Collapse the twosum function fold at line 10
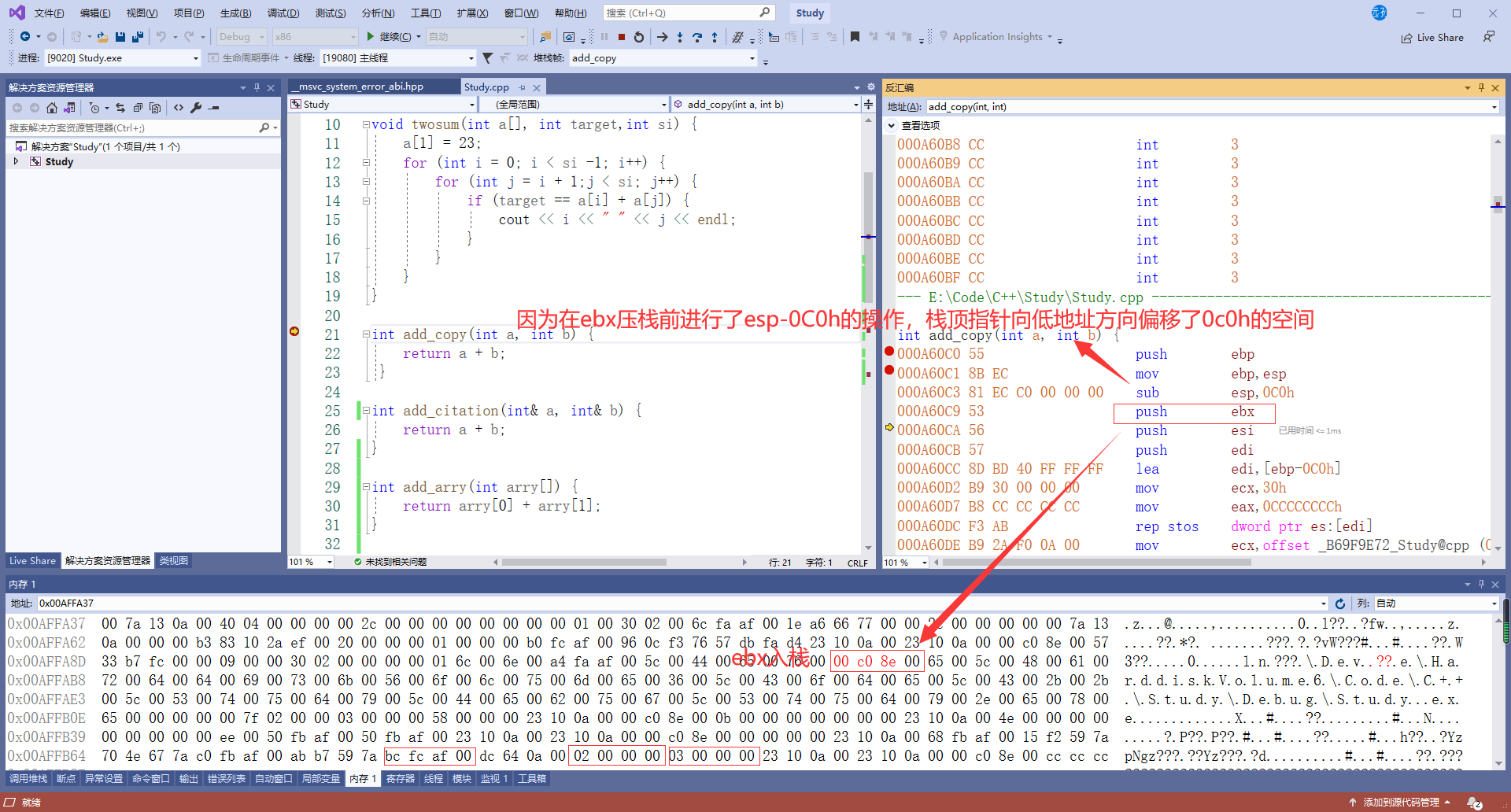 pos(366,124)
